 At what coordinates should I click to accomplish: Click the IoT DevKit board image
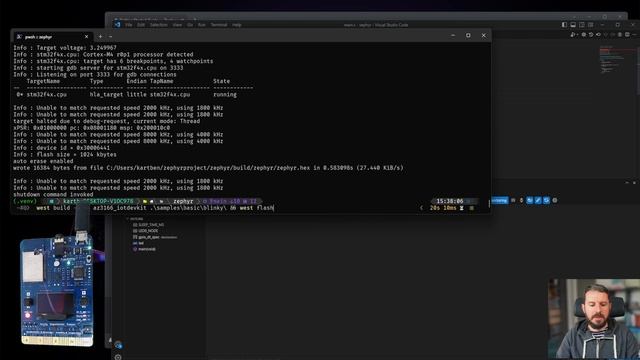(x=57, y=291)
